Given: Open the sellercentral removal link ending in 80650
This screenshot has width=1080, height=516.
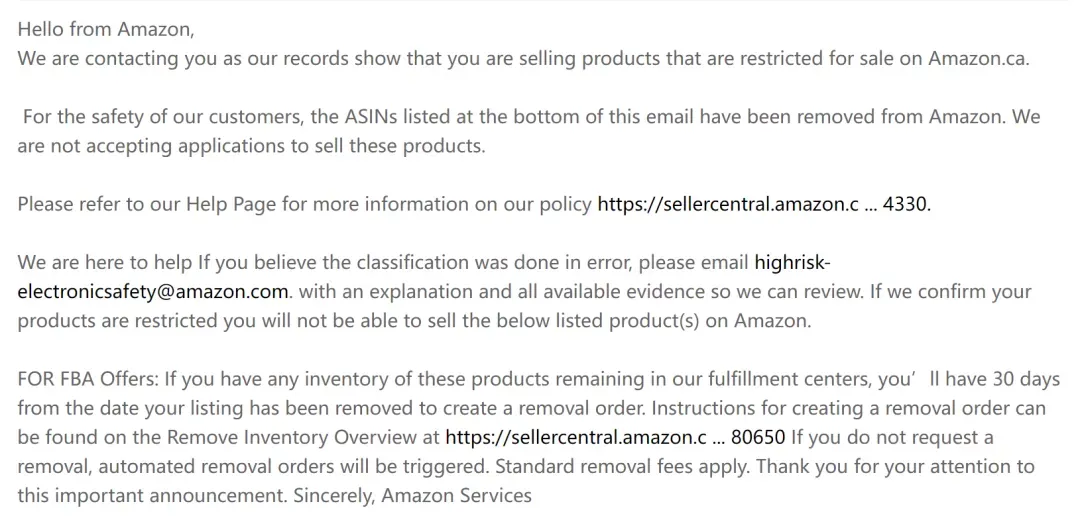Looking at the screenshot, I should point(615,437).
